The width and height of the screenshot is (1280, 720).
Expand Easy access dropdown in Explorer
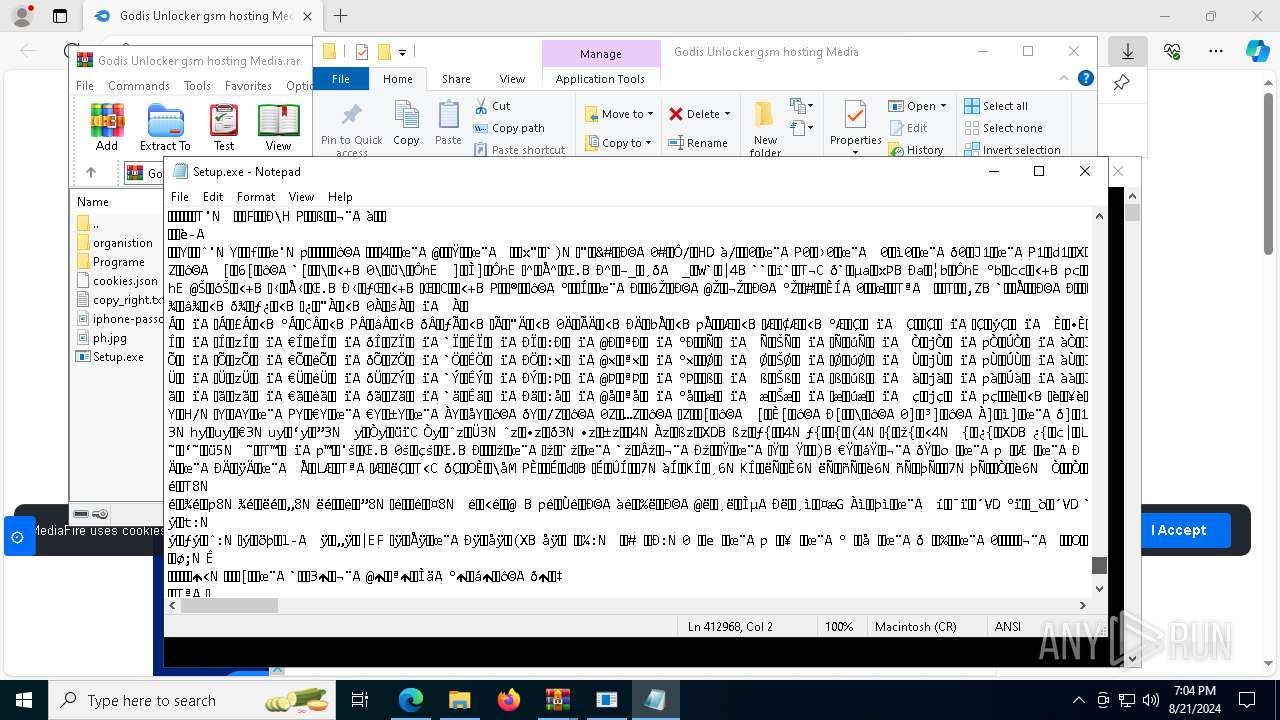coord(801,128)
